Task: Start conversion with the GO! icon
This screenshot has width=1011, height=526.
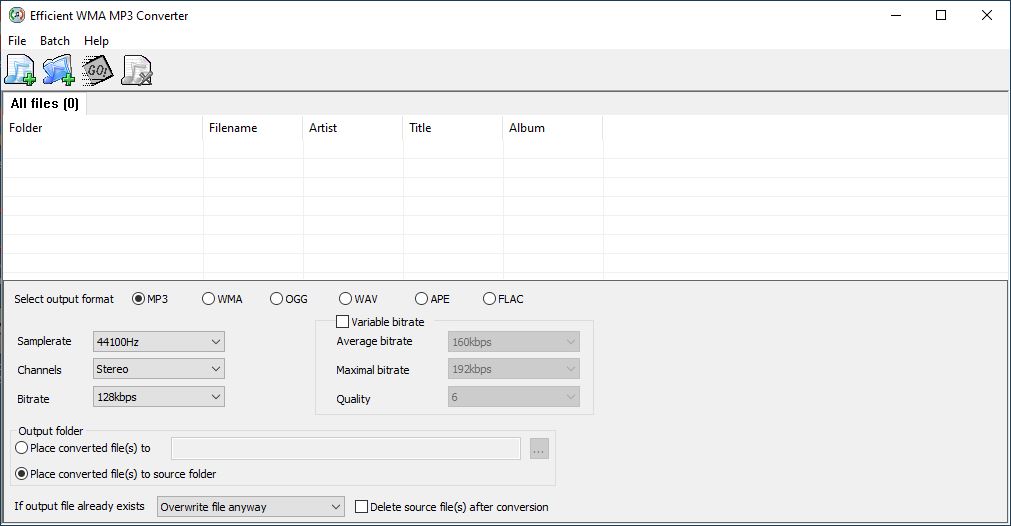Action: (x=97, y=70)
